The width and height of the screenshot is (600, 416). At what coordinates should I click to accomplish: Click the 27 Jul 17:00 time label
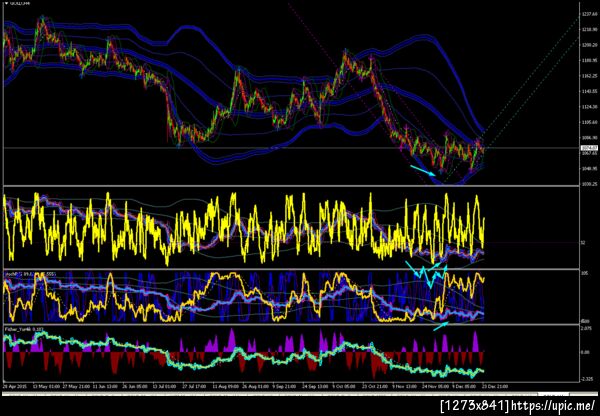click(x=194, y=387)
